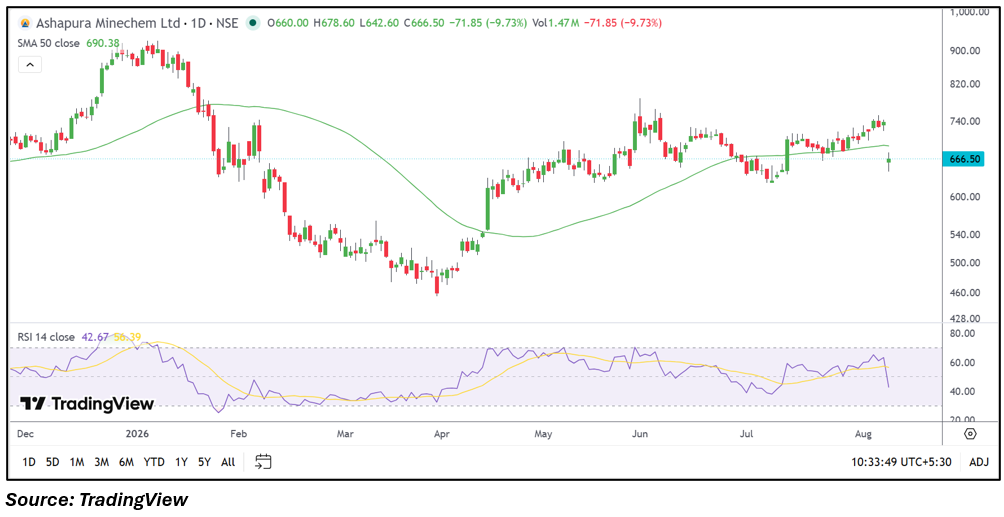The width and height of the screenshot is (1004, 517).
Task: Click the 1,000.00 price axis label
Action: pos(969,12)
